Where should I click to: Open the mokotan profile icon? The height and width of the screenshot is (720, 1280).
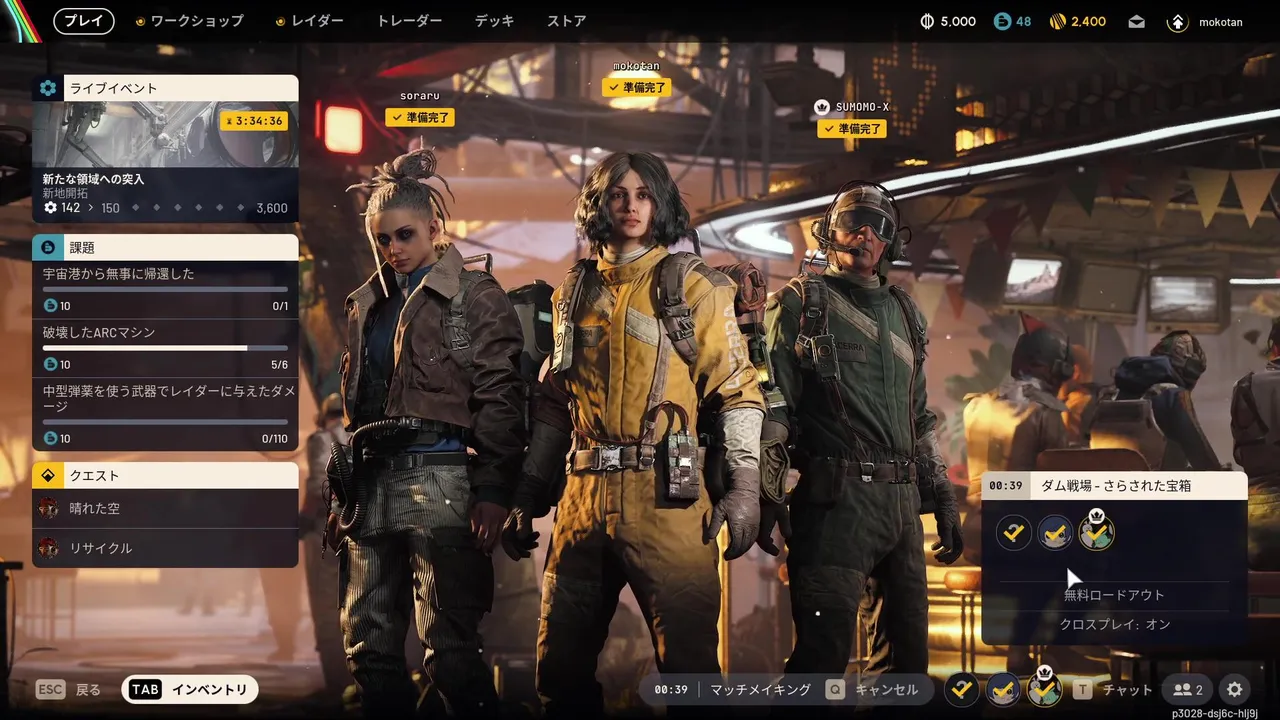click(x=1178, y=21)
